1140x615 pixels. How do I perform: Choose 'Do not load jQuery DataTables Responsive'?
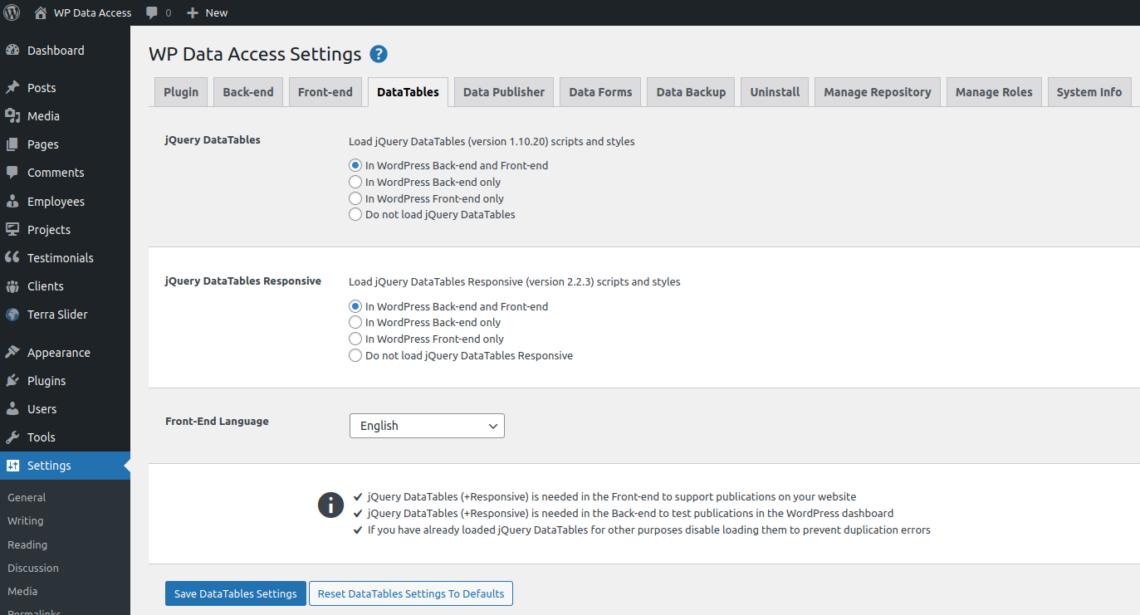click(x=355, y=355)
